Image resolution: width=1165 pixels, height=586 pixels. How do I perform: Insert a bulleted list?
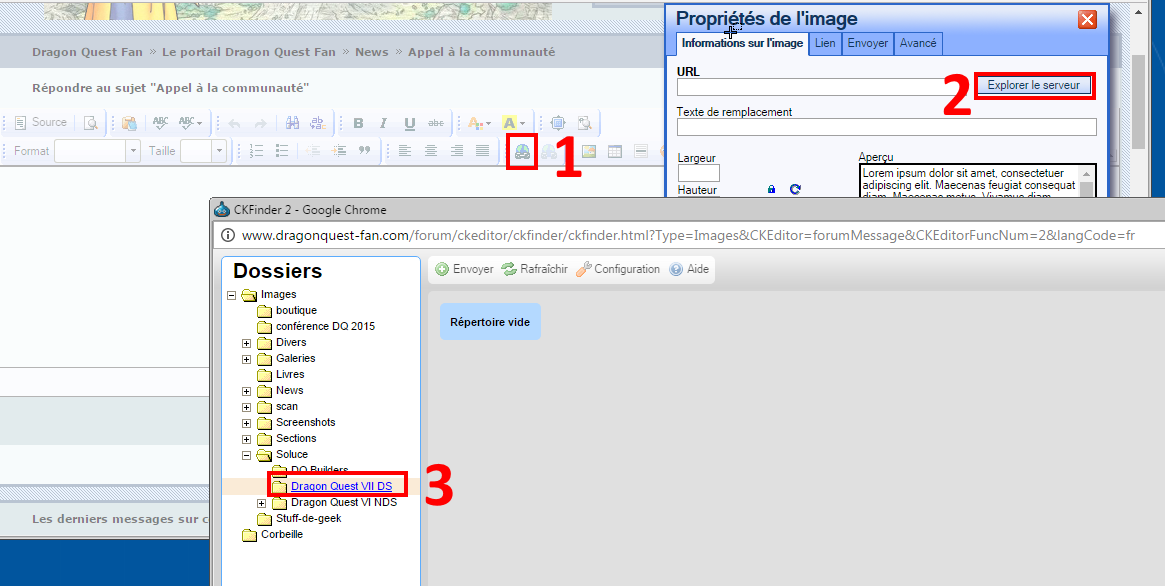click(x=282, y=151)
